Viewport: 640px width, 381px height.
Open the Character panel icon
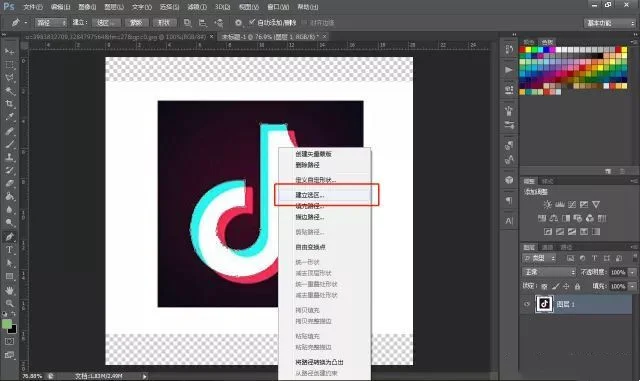pos(509,221)
